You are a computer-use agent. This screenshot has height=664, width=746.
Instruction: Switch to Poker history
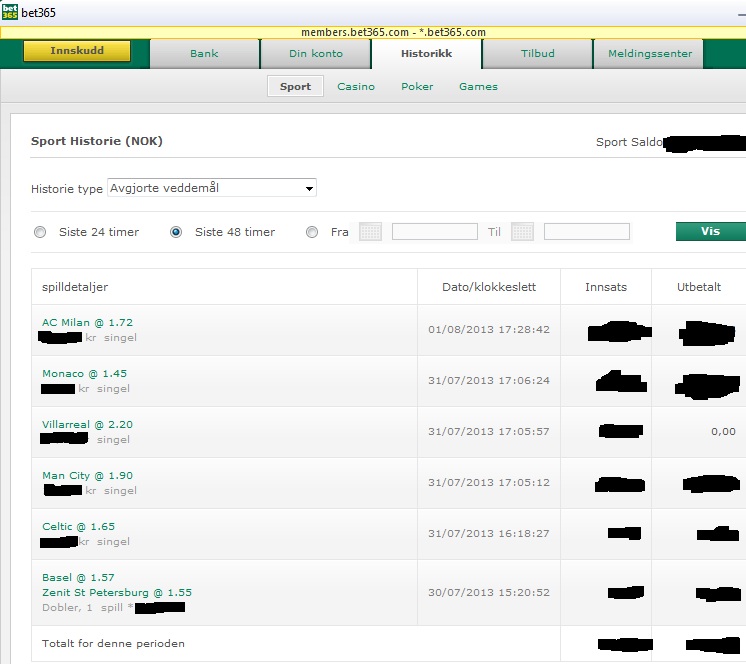(417, 87)
